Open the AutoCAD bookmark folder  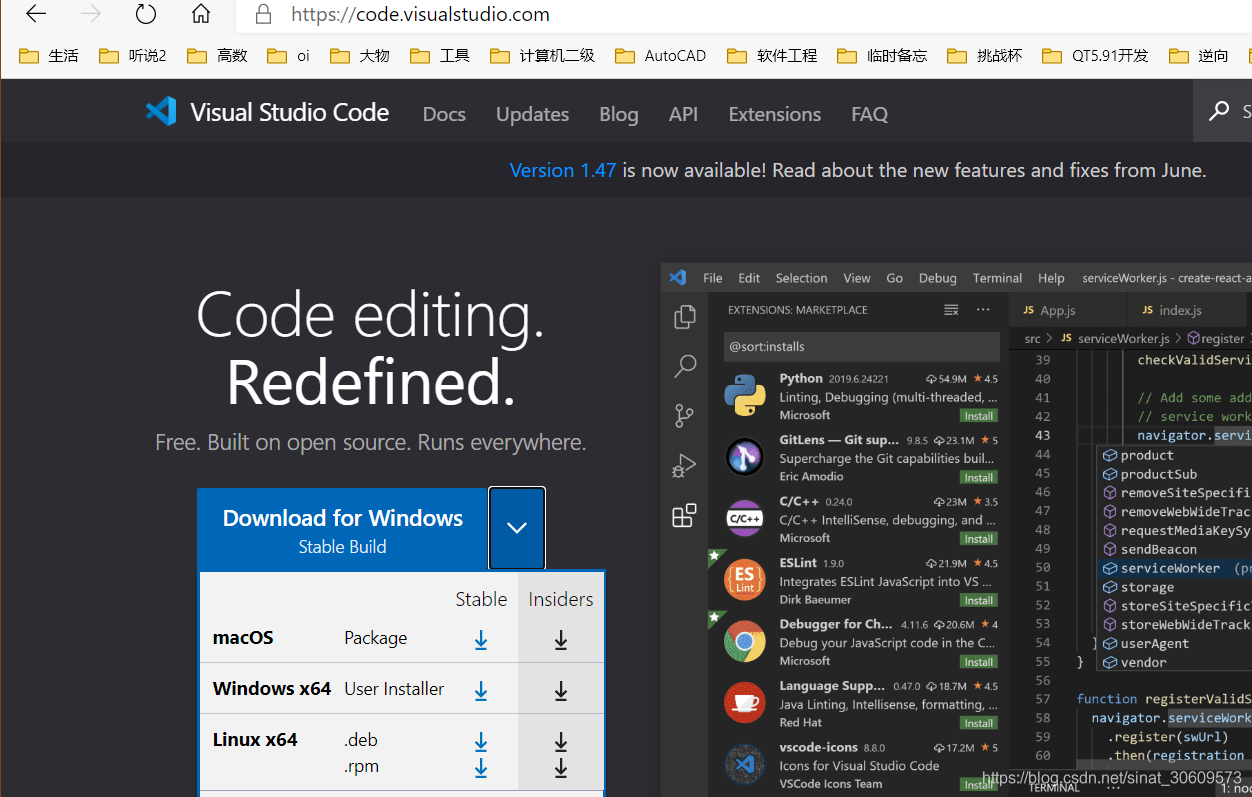click(x=661, y=55)
